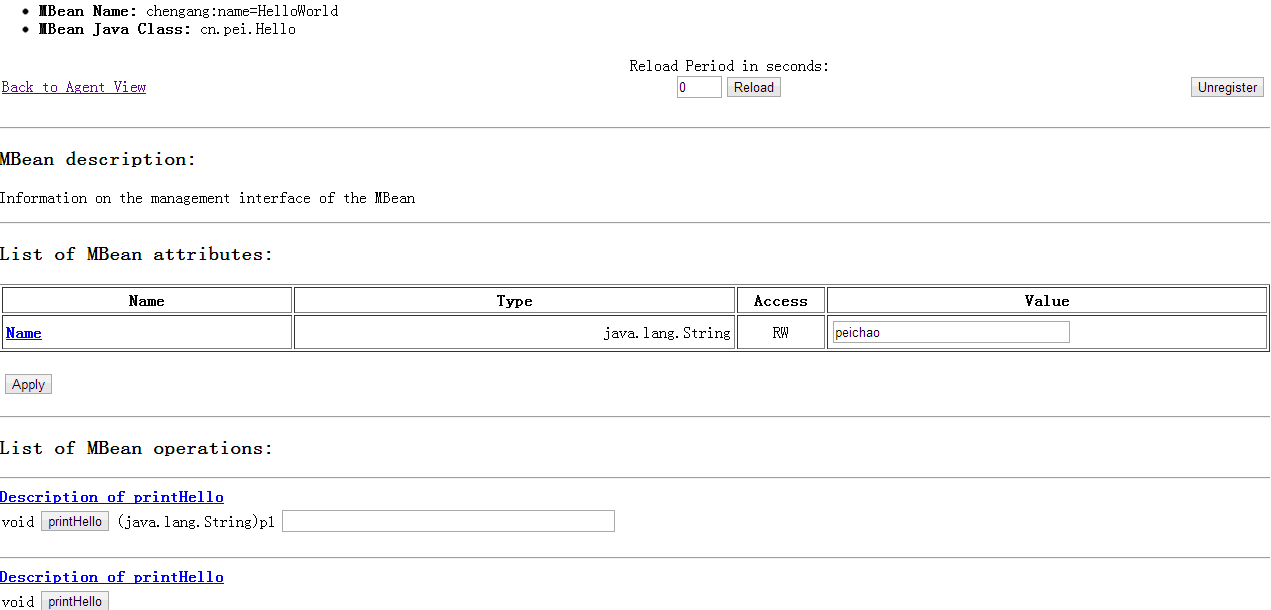Open the Name attribute link
The image size is (1271, 610).
click(24, 333)
